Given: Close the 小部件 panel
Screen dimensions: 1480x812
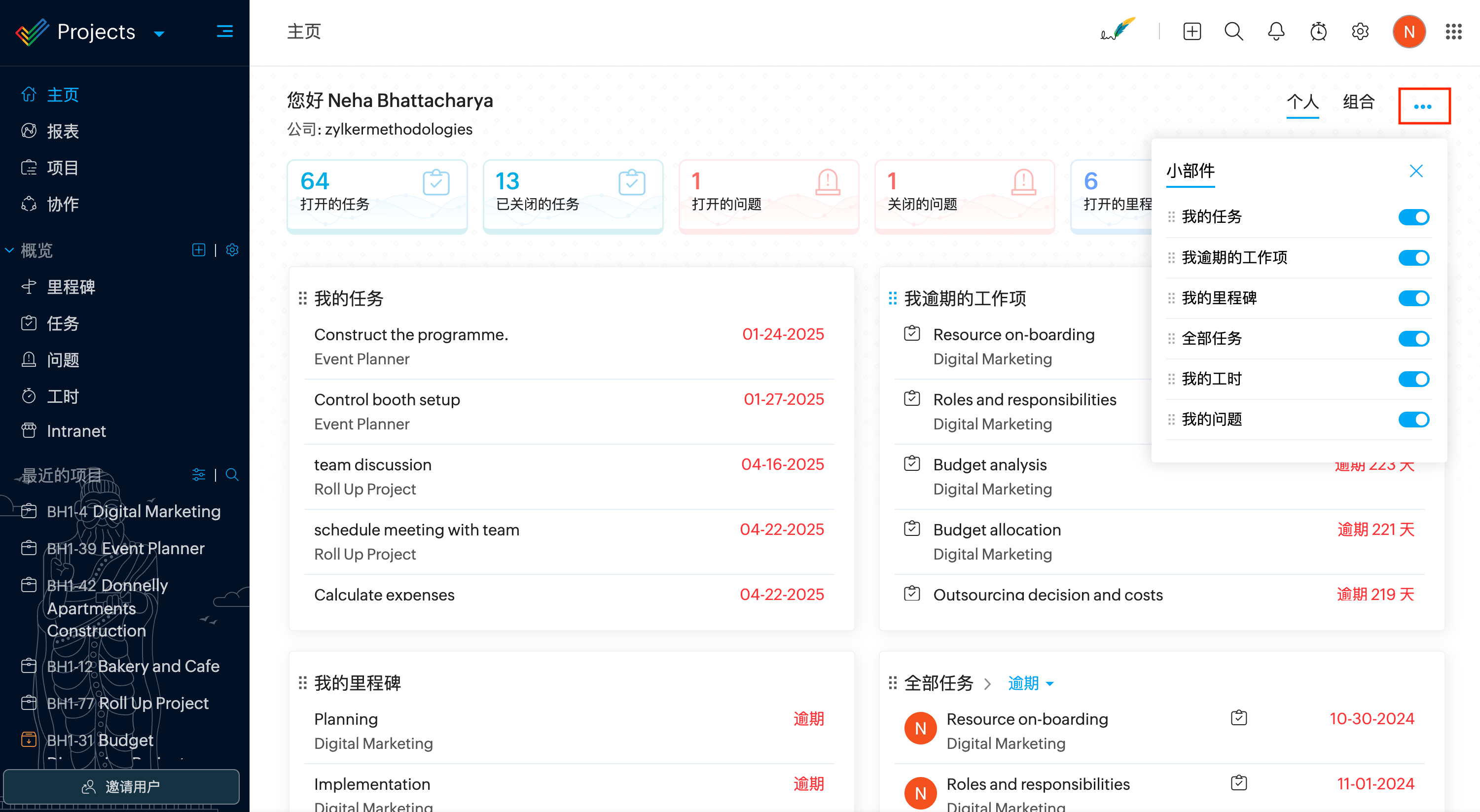Looking at the screenshot, I should pyautogui.click(x=1416, y=171).
